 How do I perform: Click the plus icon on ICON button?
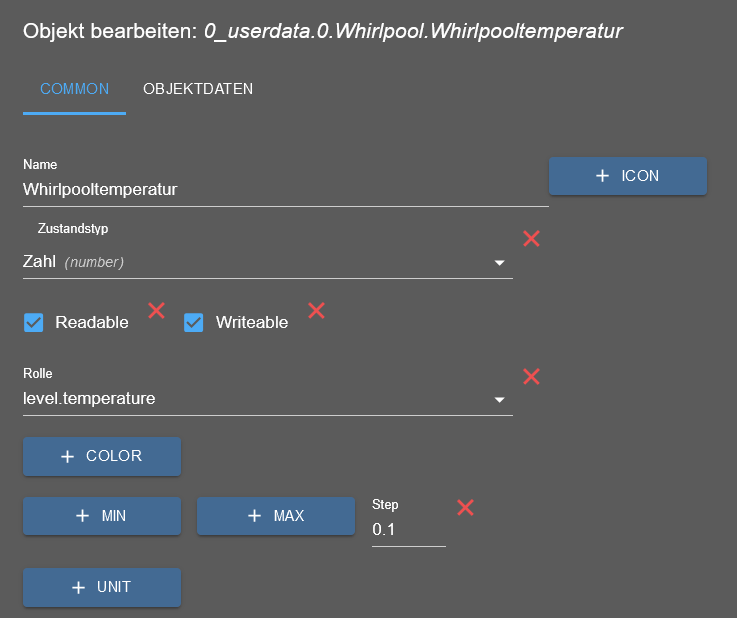602,176
